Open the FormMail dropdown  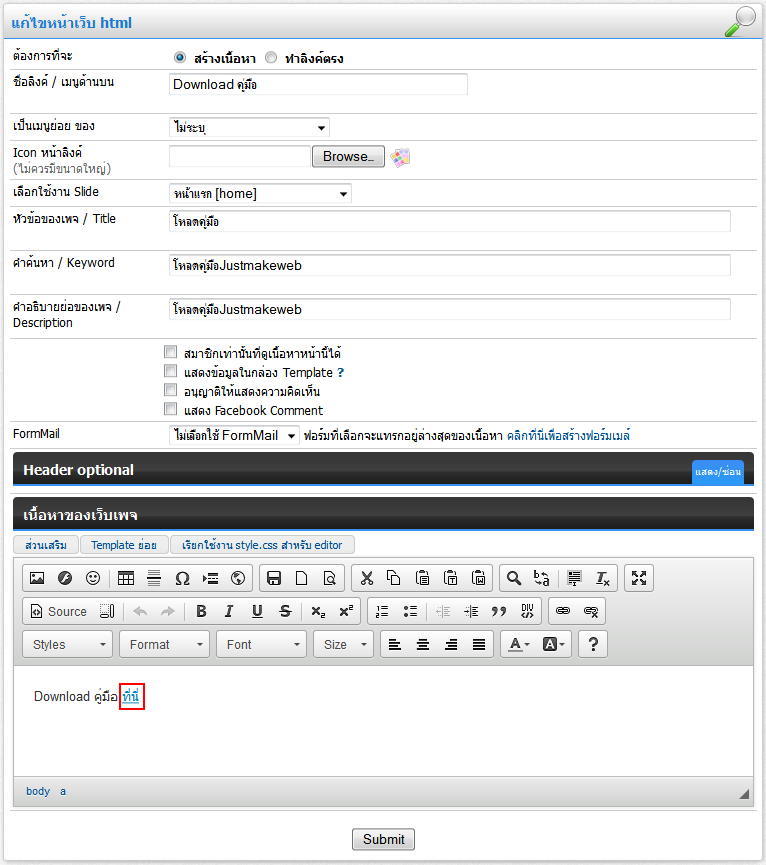tap(235, 436)
